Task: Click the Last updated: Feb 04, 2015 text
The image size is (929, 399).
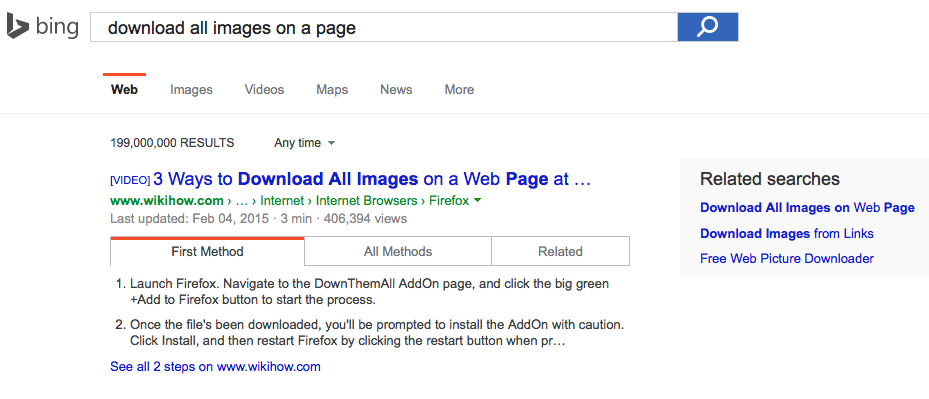Action: point(191,219)
